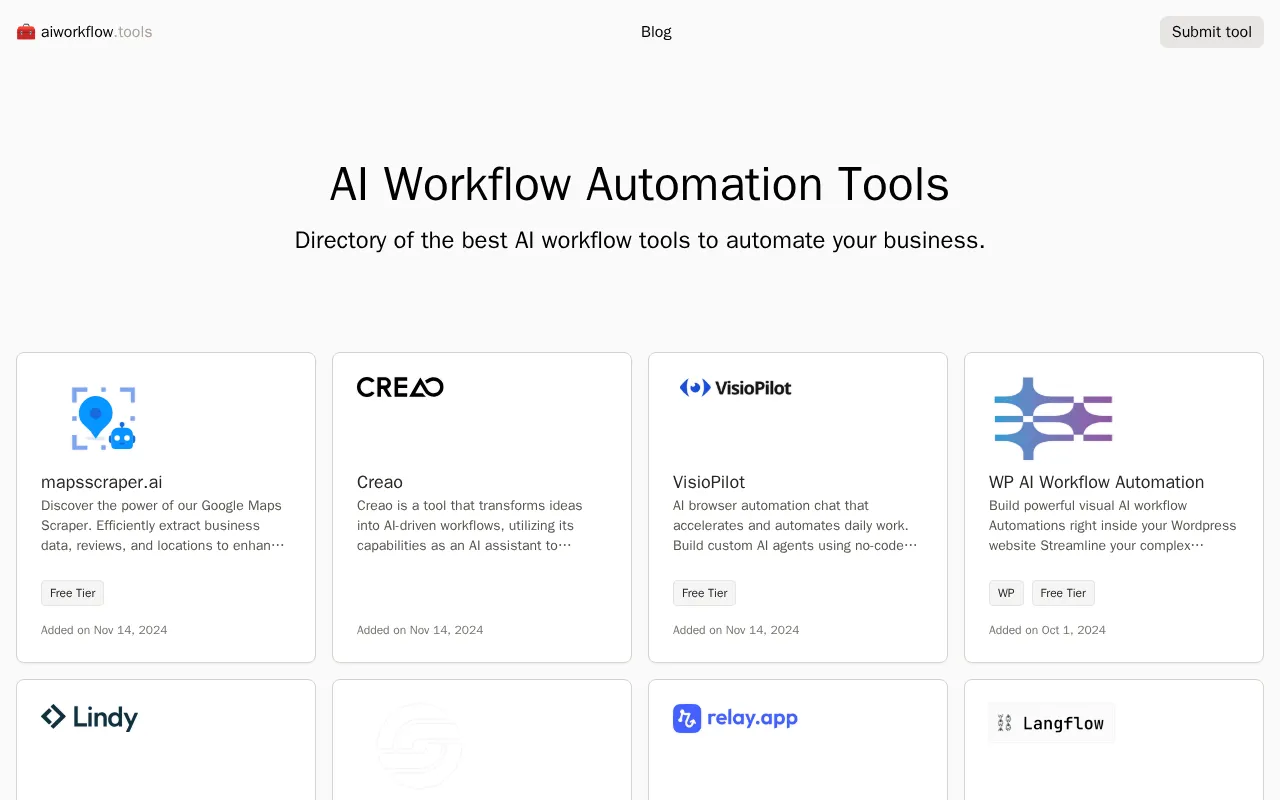Click the Lindy logo
Screen dimensions: 1280x800
[89, 717]
